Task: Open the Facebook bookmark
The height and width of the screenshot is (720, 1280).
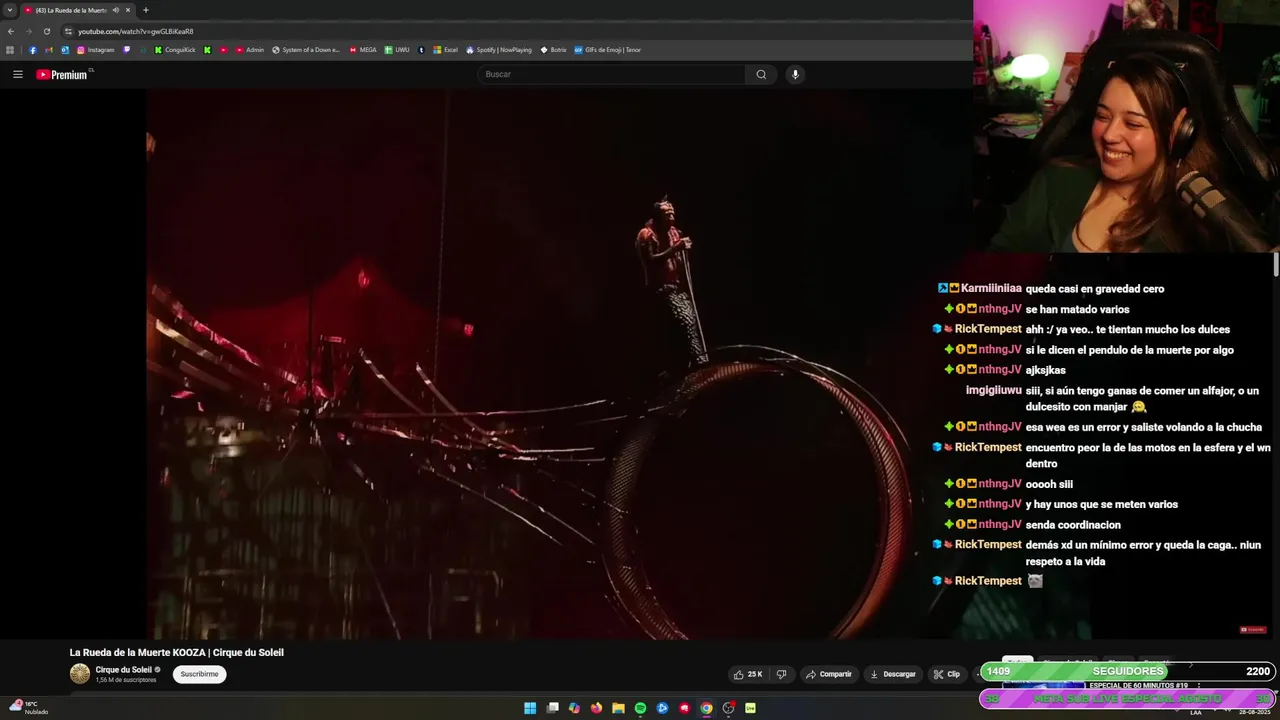Action: click(x=33, y=50)
